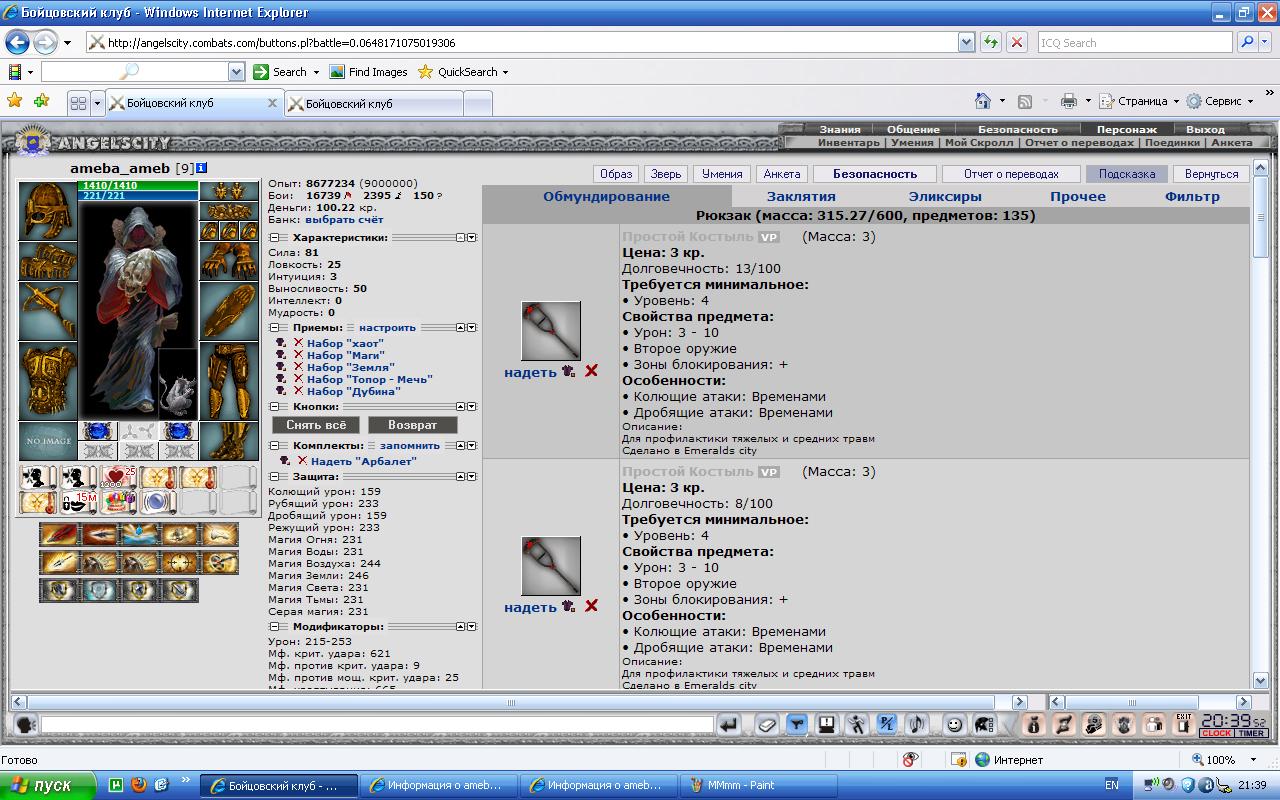Switch to CLOCK mode
The image size is (1280, 800).
click(1217, 733)
